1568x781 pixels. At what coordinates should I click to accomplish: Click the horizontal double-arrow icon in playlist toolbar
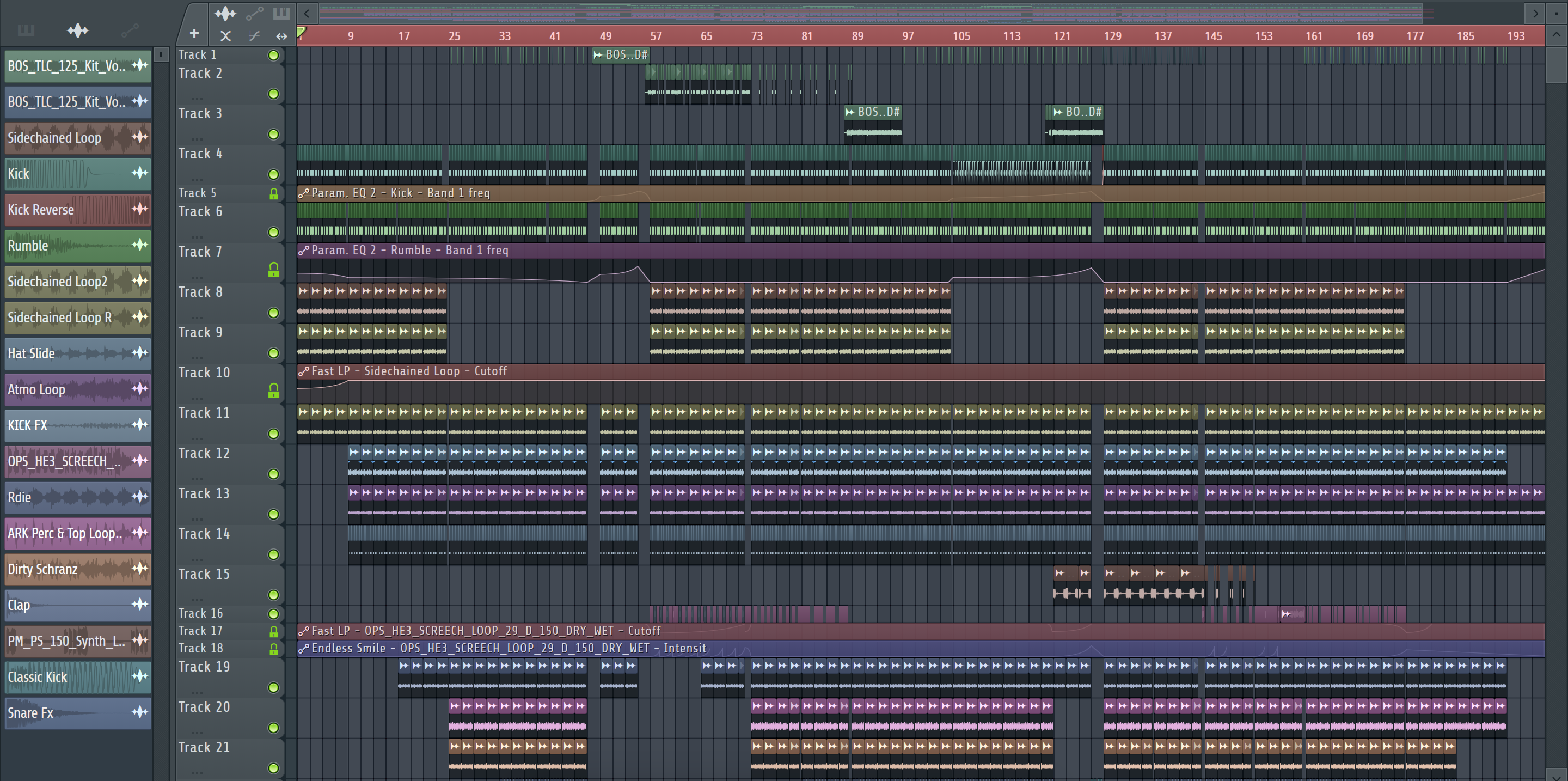tap(281, 36)
